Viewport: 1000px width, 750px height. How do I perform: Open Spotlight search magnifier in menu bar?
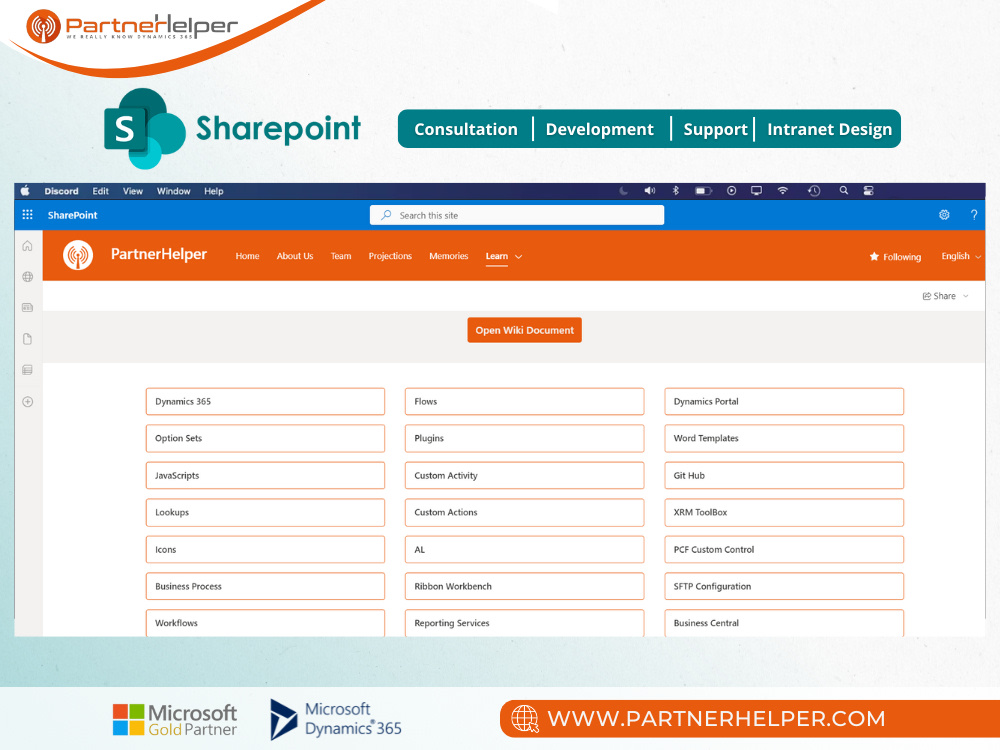[844, 191]
